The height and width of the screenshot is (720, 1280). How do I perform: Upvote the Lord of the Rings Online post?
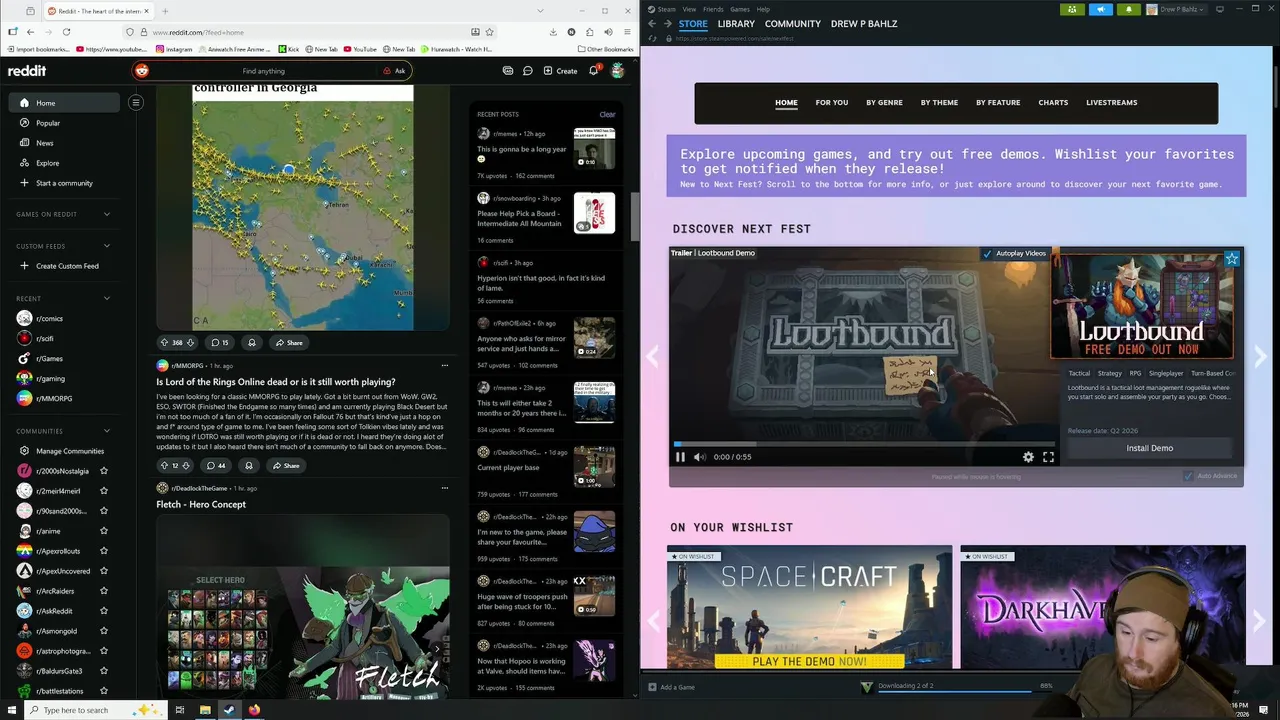[x=164, y=465]
